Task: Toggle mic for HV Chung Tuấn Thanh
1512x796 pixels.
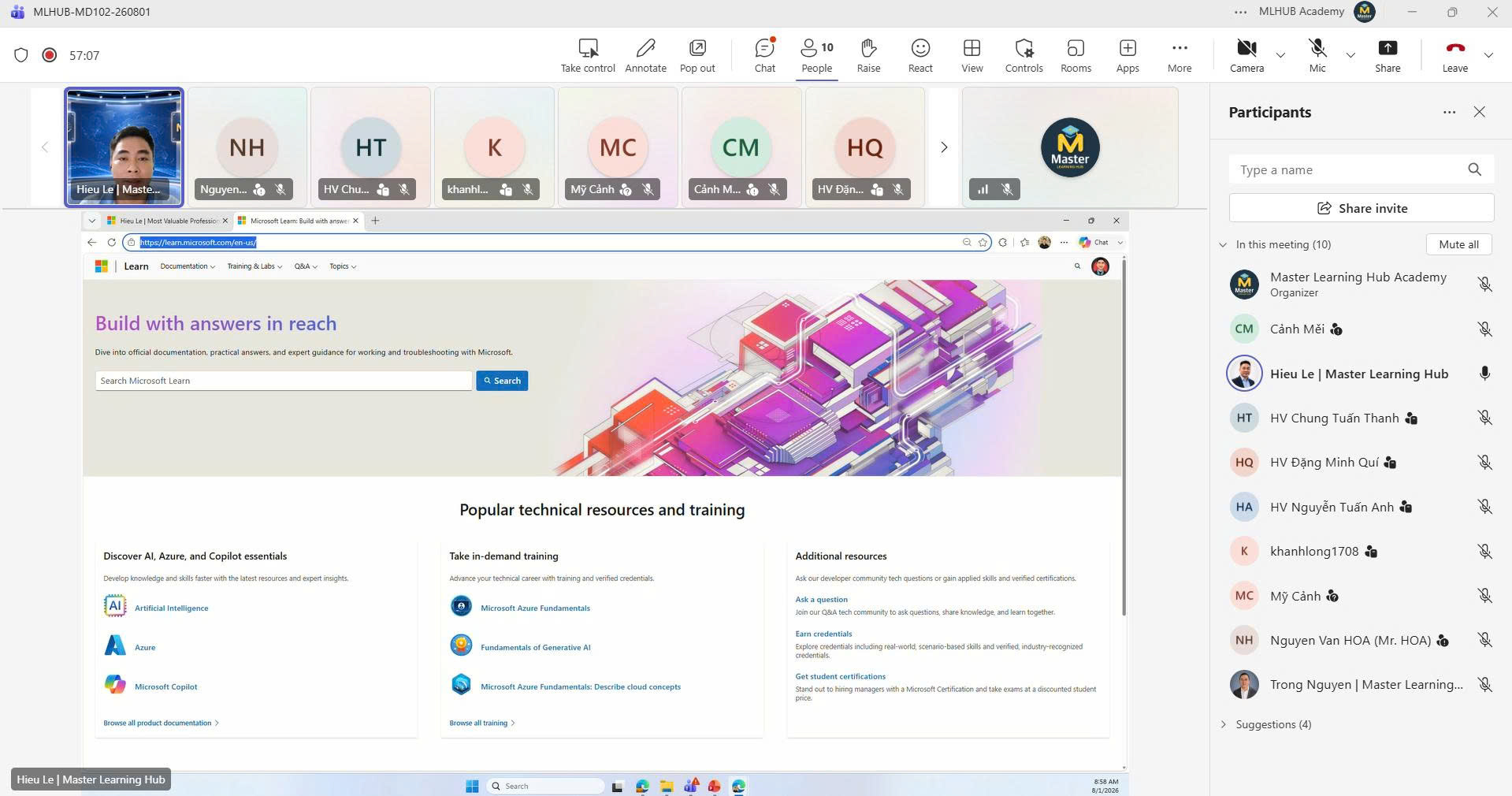Action: pyautogui.click(x=1484, y=418)
